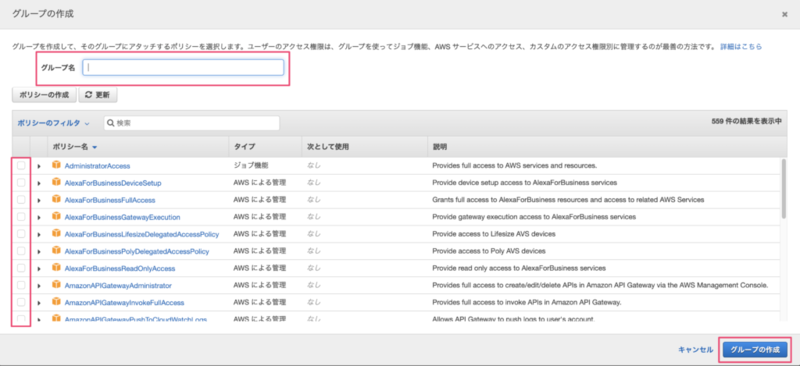
Task: Open the ポリシーのフィルタ dropdown
Action: click(x=54, y=123)
